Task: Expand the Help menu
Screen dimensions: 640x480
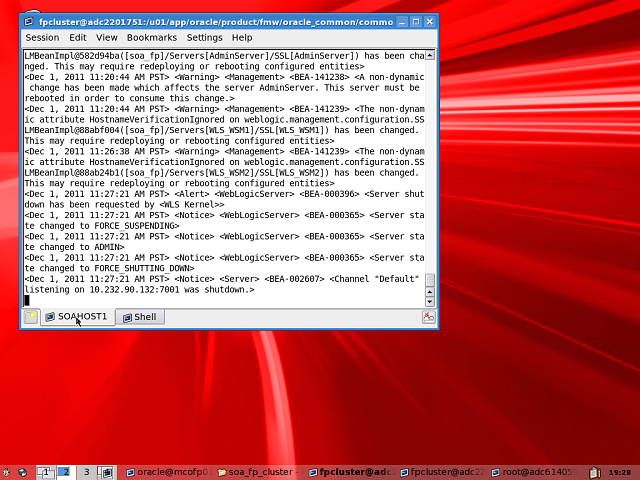Action: click(x=242, y=37)
